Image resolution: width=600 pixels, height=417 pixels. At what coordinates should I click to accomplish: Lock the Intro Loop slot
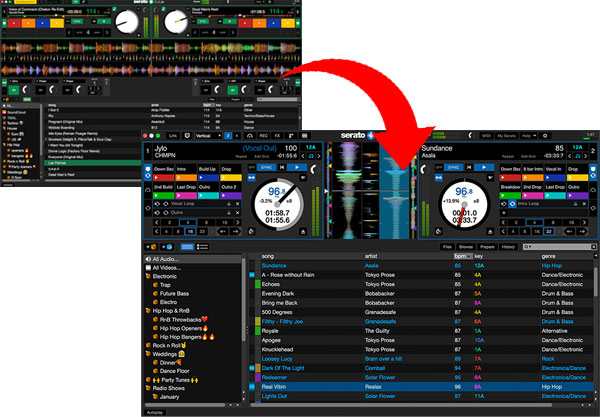point(576,204)
